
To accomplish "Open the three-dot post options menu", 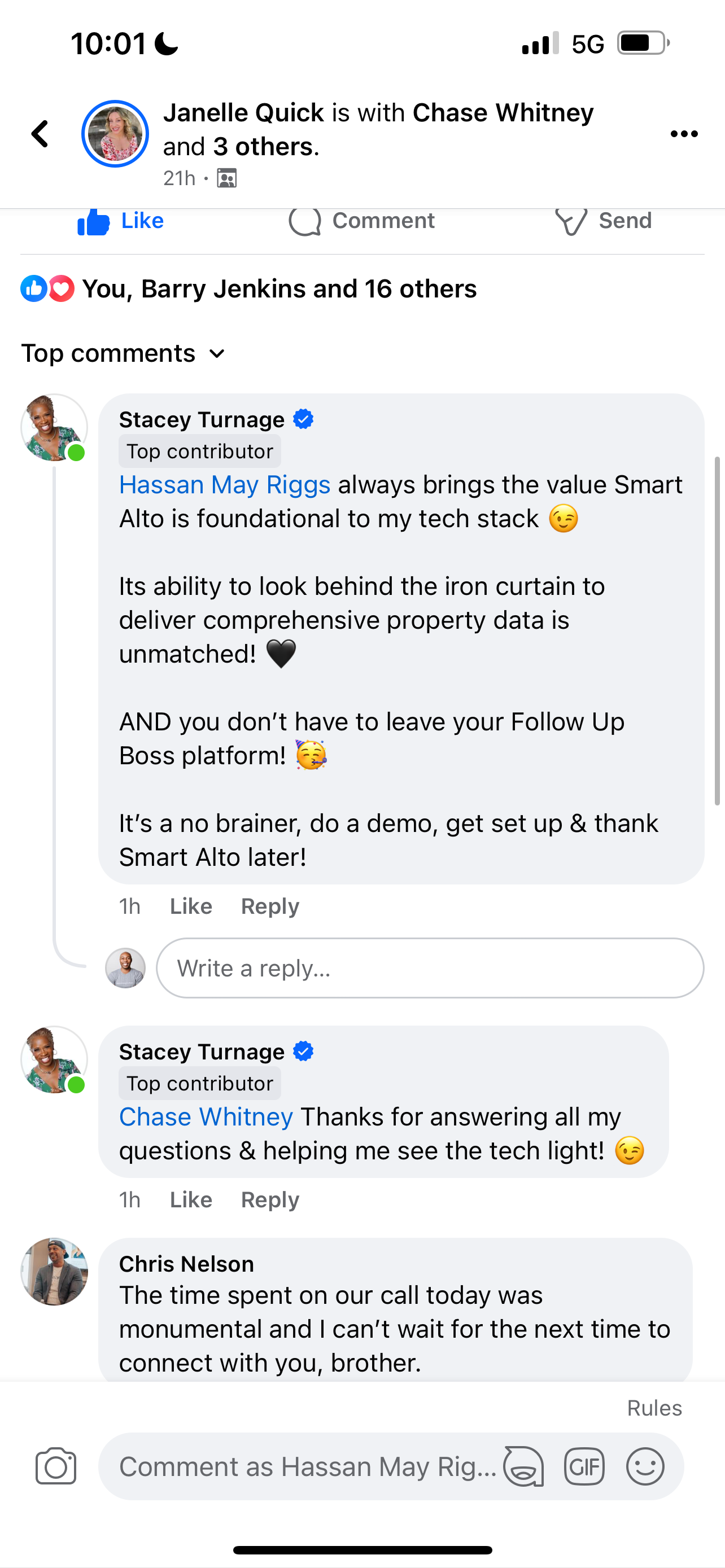I will point(684,134).
